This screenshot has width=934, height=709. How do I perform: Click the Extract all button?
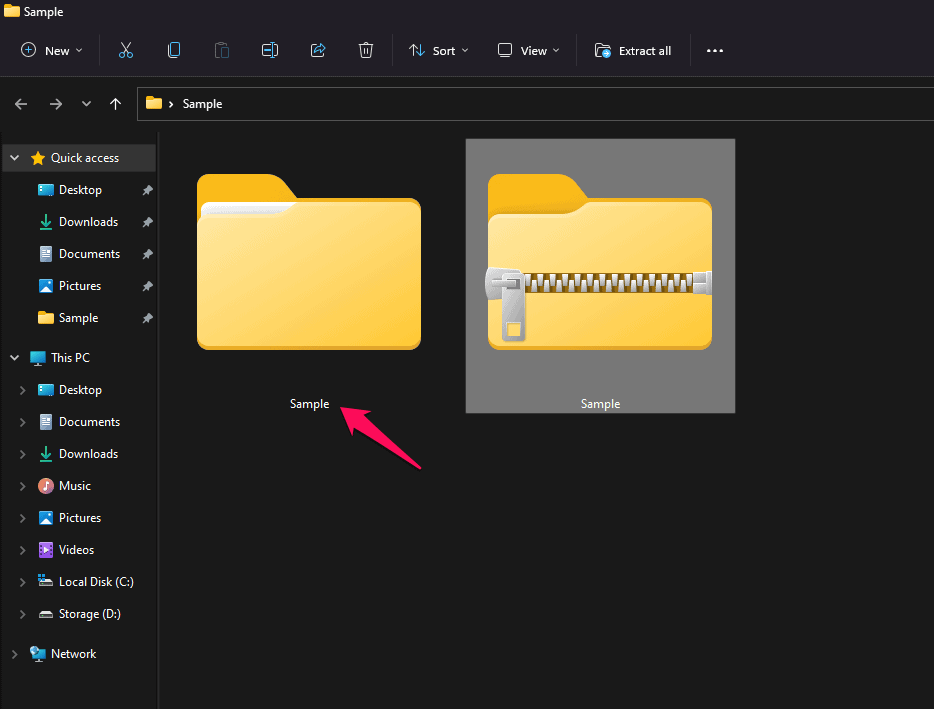point(633,51)
